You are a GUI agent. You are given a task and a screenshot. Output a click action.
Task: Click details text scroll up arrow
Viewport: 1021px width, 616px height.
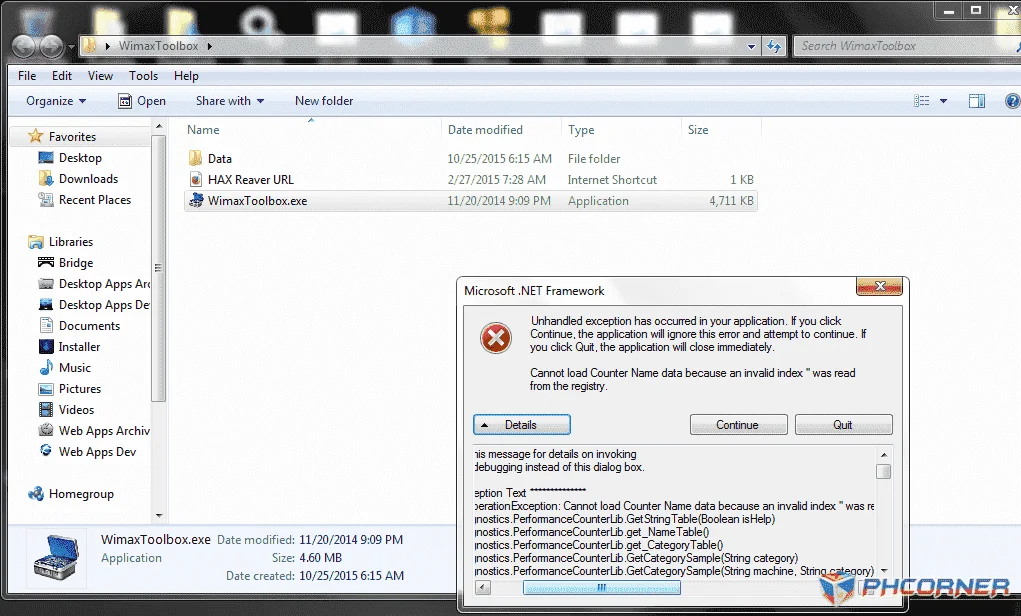point(884,455)
